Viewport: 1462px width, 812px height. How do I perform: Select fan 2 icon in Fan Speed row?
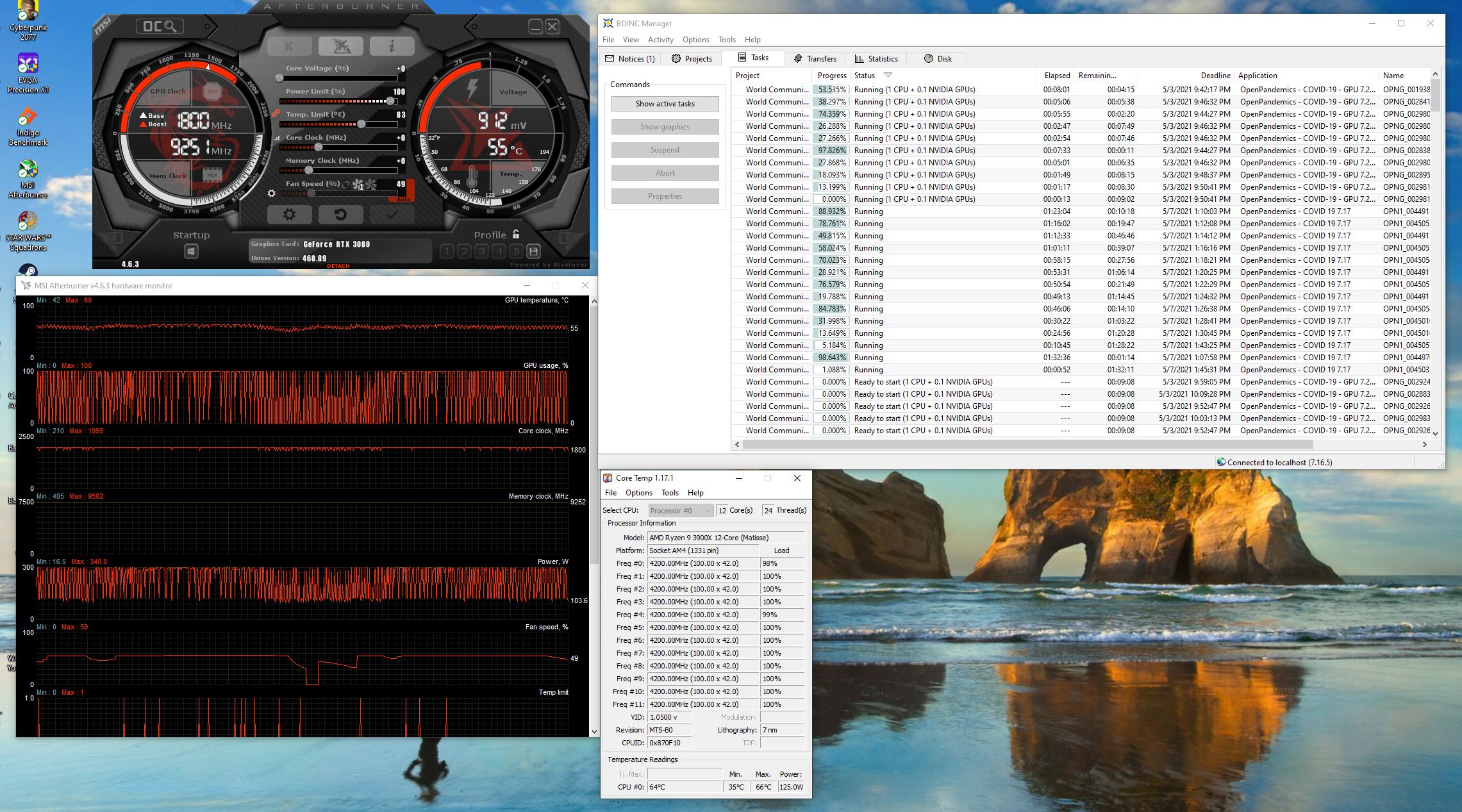(370, 185)
